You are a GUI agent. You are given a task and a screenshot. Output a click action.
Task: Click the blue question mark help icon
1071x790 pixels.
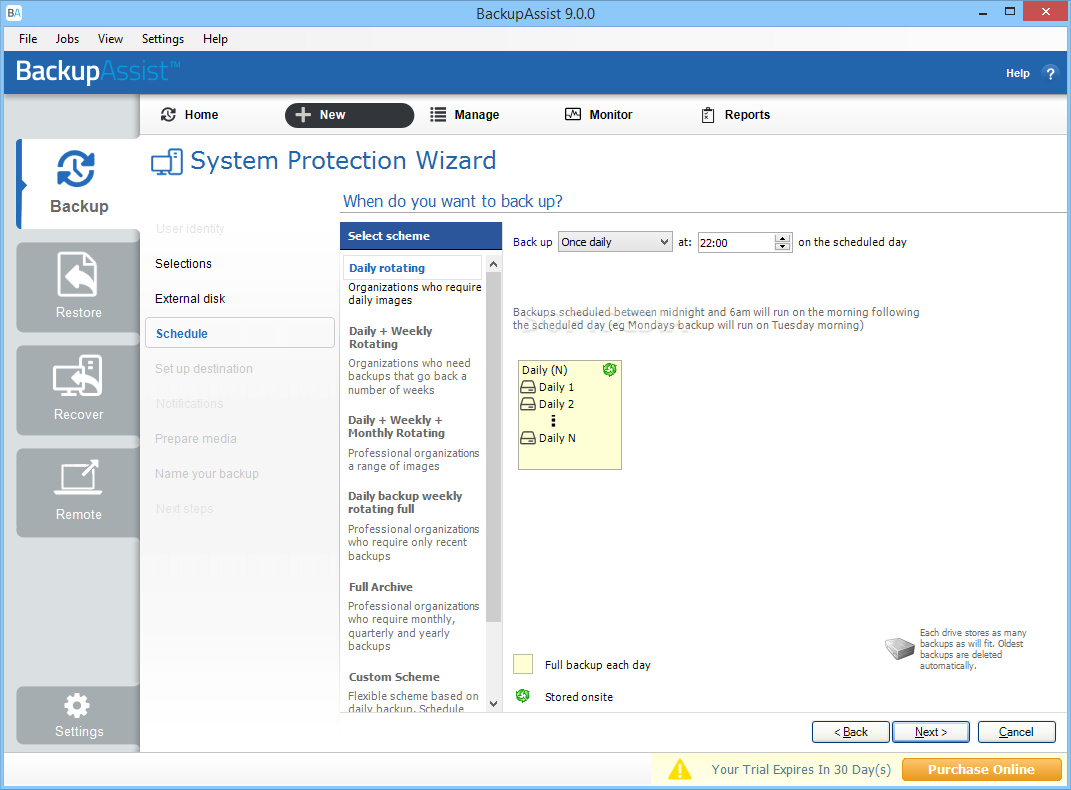(1050, 73)
